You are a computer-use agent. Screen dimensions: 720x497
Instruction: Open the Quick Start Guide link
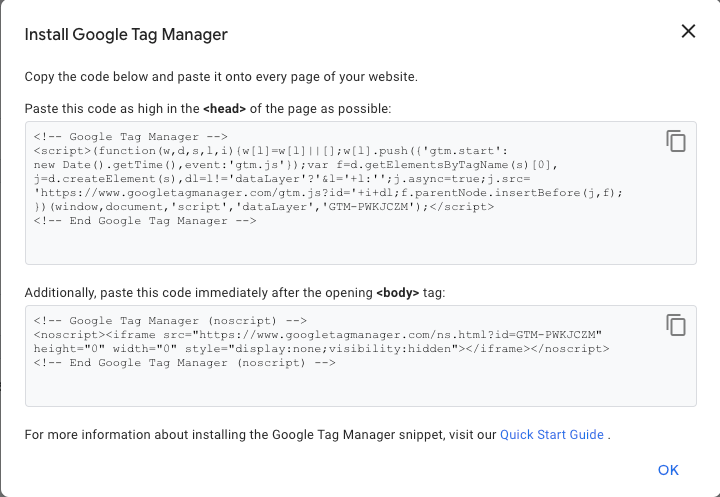pyautogui.click(x=552, y=435)
